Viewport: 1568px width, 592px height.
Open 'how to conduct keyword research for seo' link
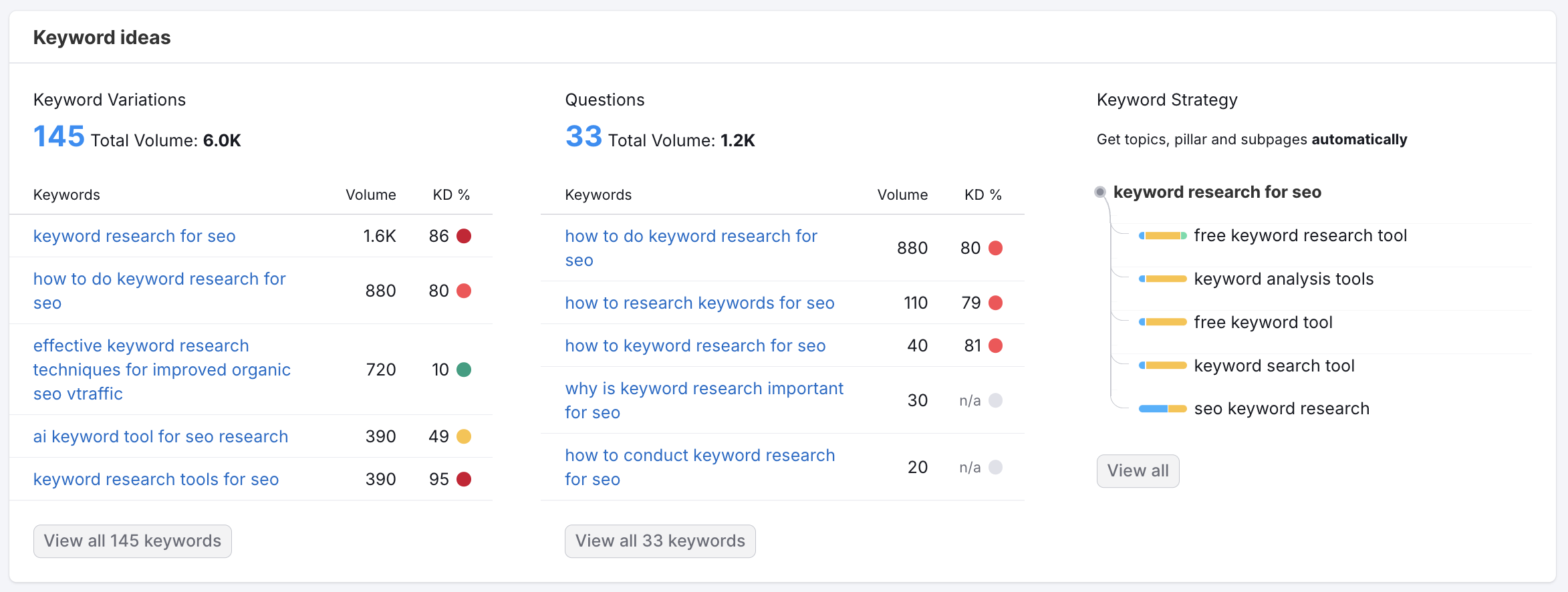[x=700, y=467]
